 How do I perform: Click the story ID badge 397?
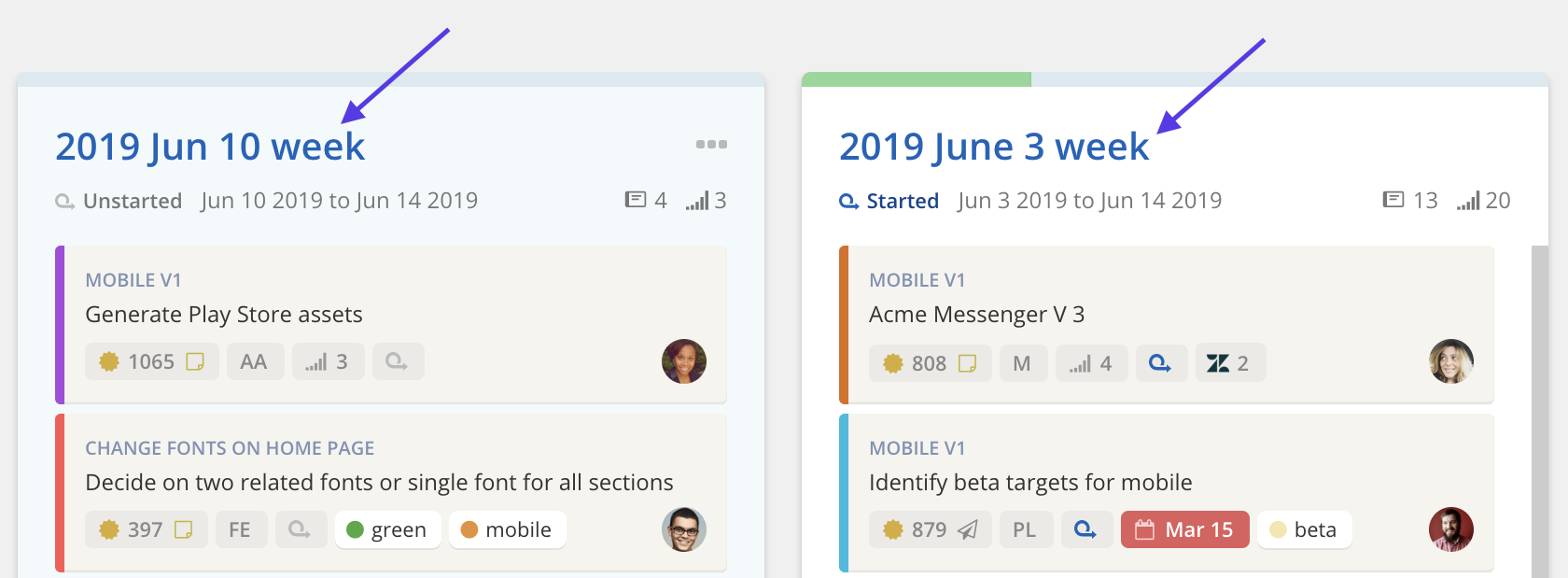[147, 529]
